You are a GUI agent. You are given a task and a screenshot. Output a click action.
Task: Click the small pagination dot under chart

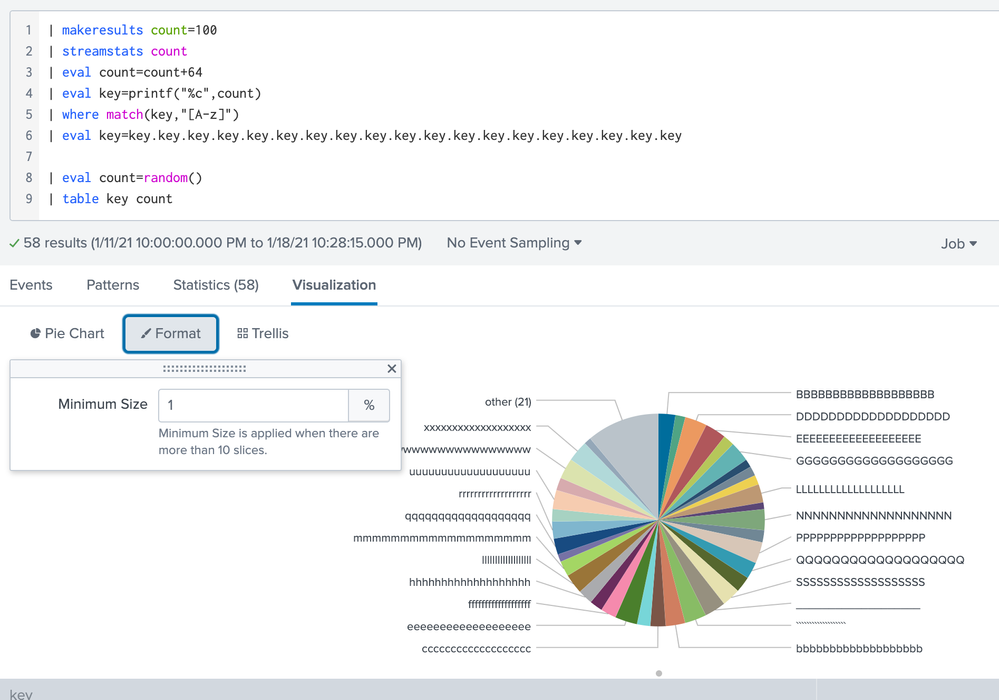659,673
